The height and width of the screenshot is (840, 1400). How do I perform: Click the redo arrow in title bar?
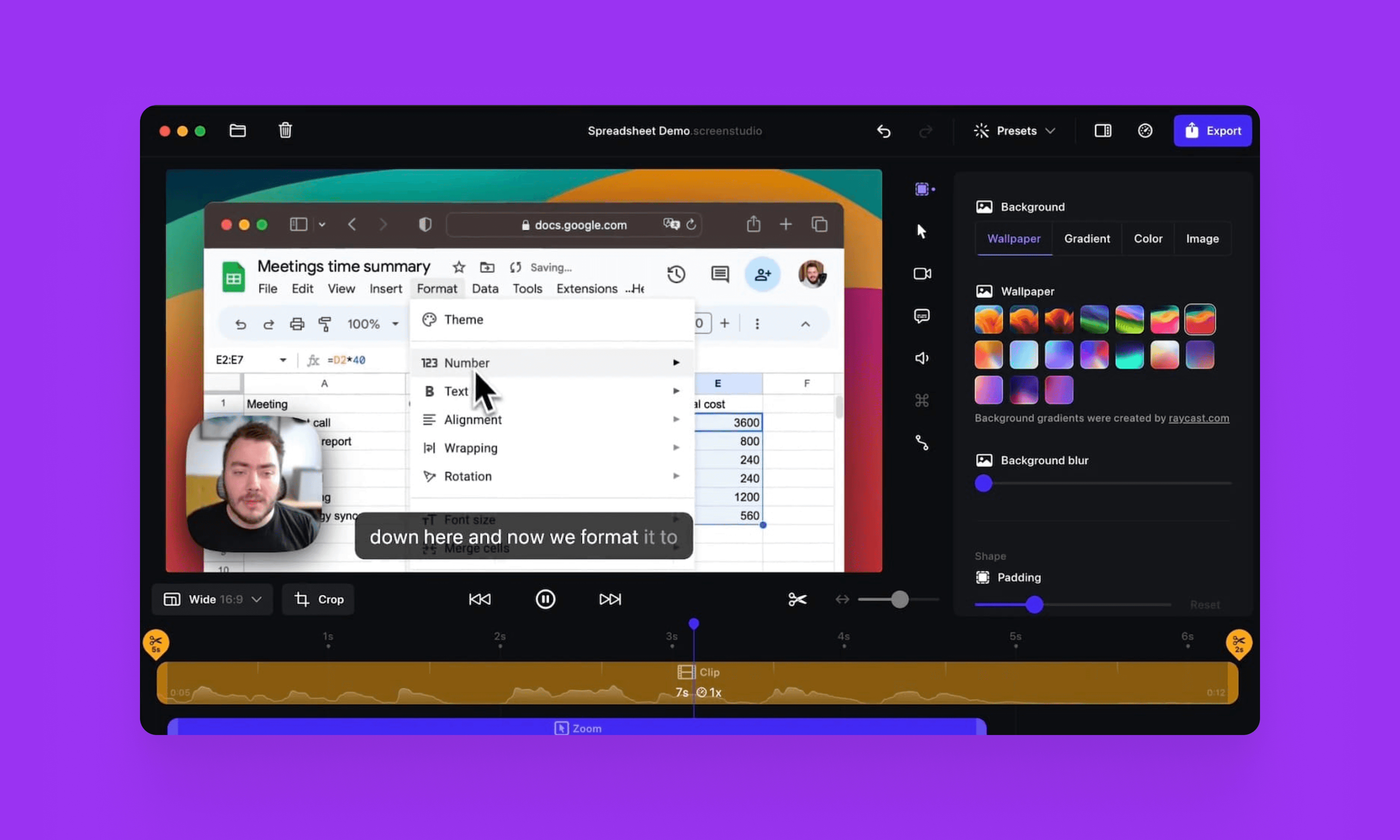coord(926,131)
